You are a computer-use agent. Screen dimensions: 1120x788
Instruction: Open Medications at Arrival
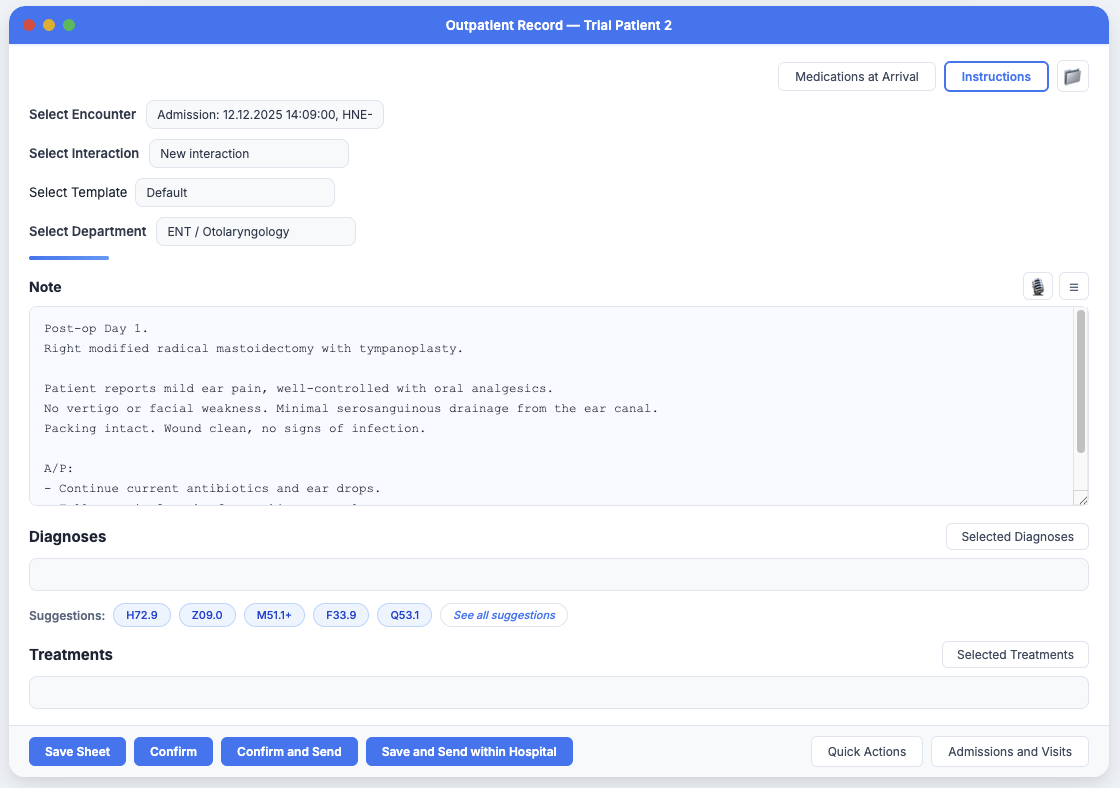coord(856,77)
